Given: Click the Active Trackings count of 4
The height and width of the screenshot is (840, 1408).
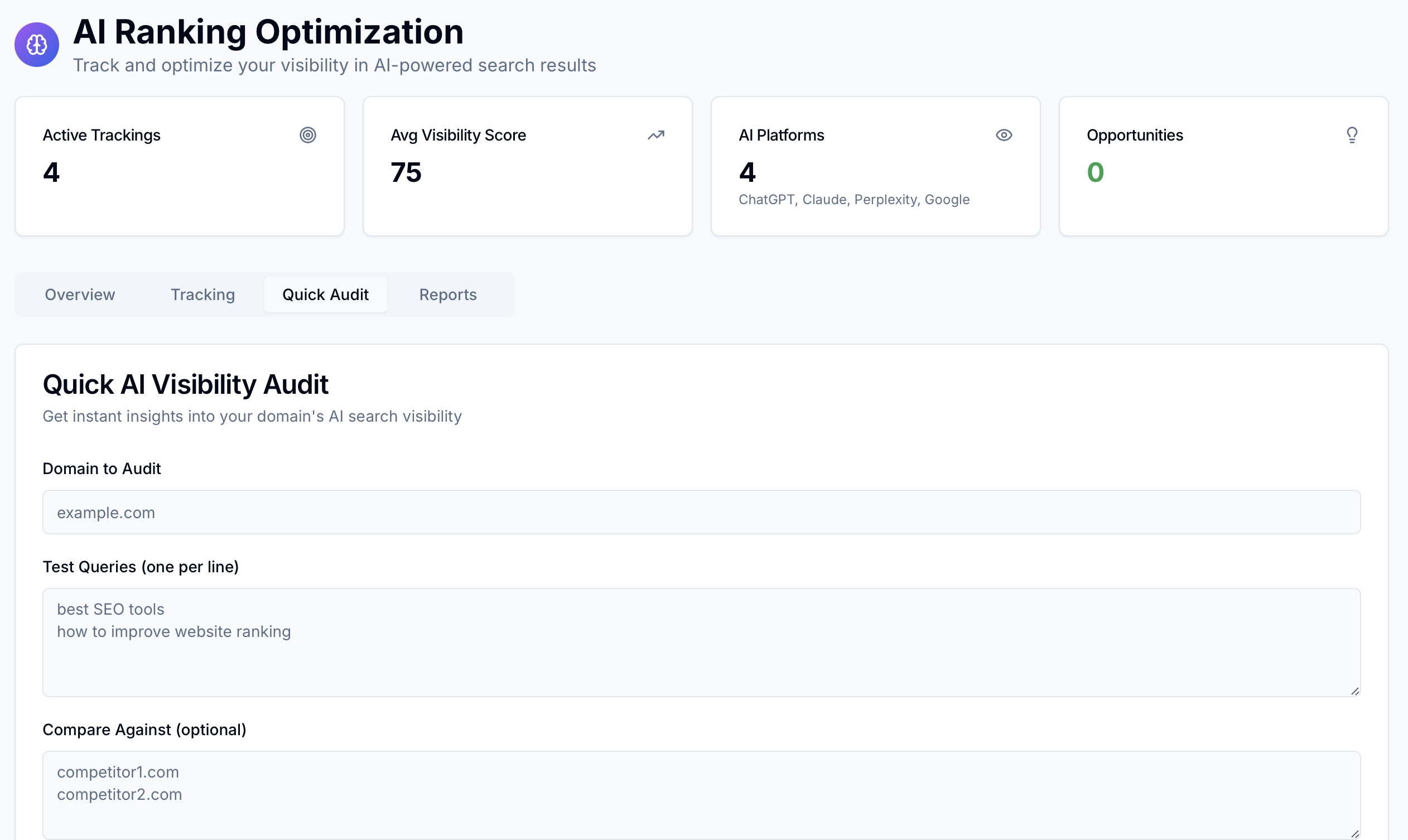Looking at the screenshot, I should click(x=51, y=173).
